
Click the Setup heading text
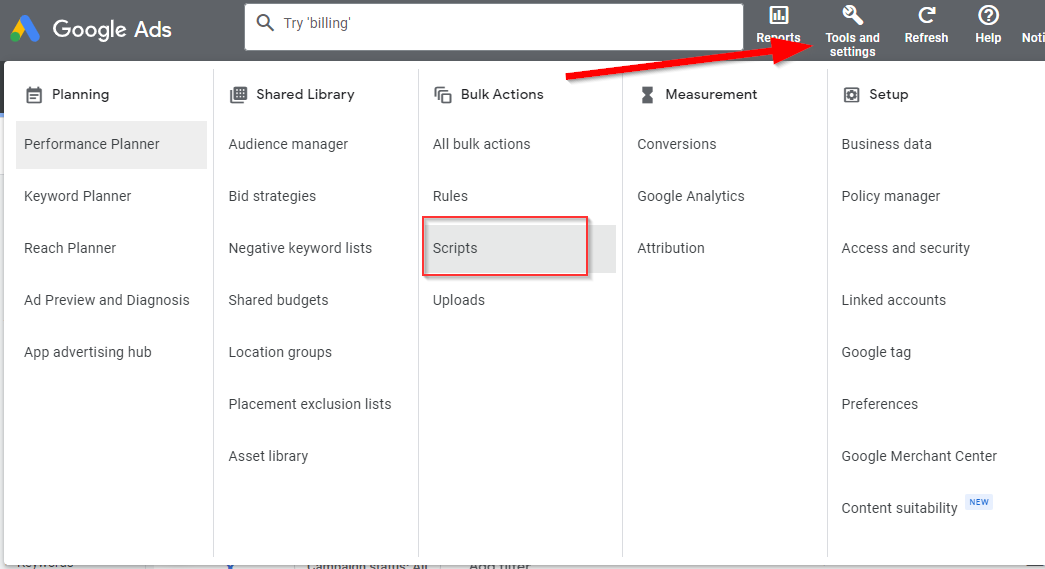(888, 94)
